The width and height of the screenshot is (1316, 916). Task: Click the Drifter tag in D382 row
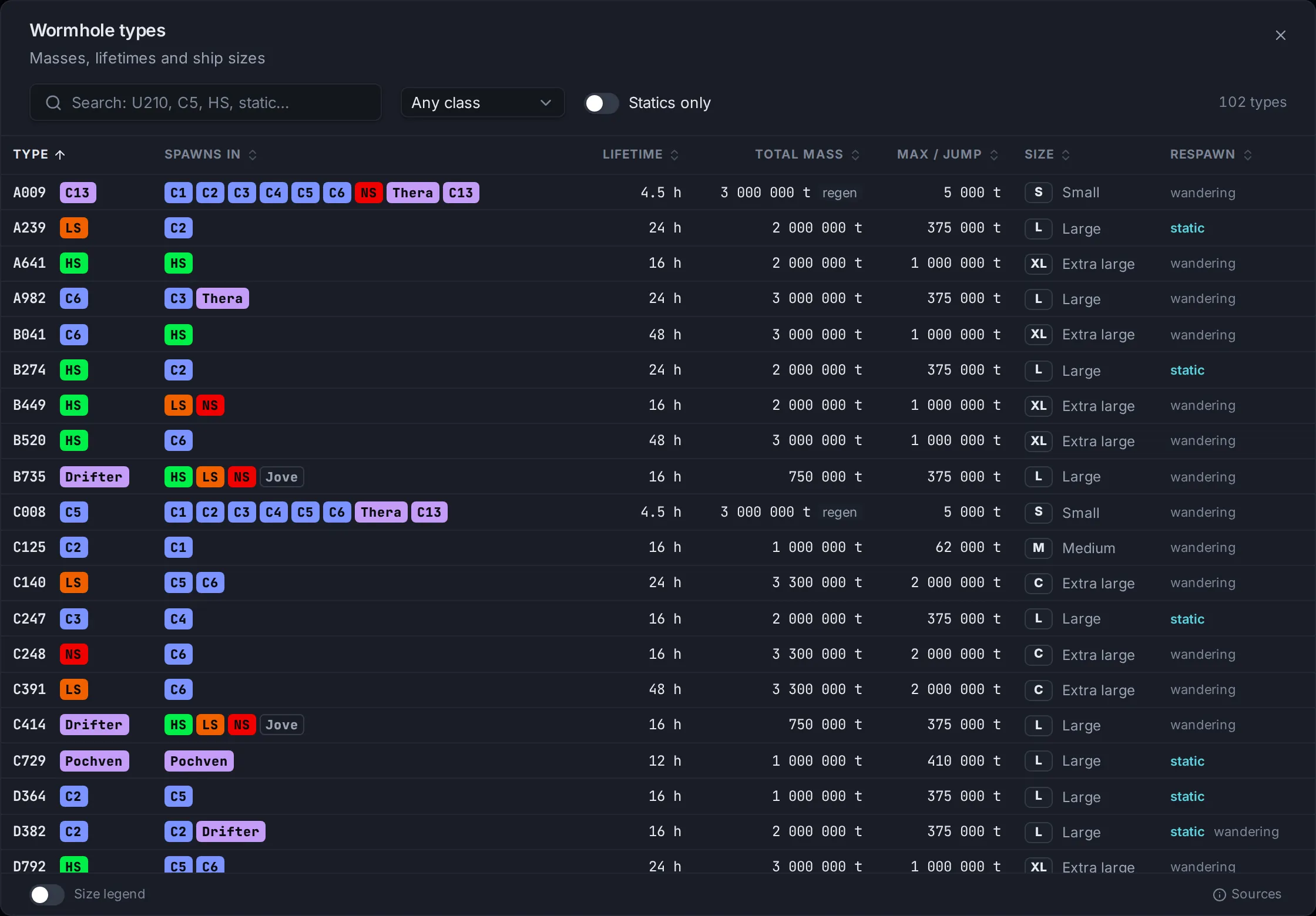click(x=230, y=831)
